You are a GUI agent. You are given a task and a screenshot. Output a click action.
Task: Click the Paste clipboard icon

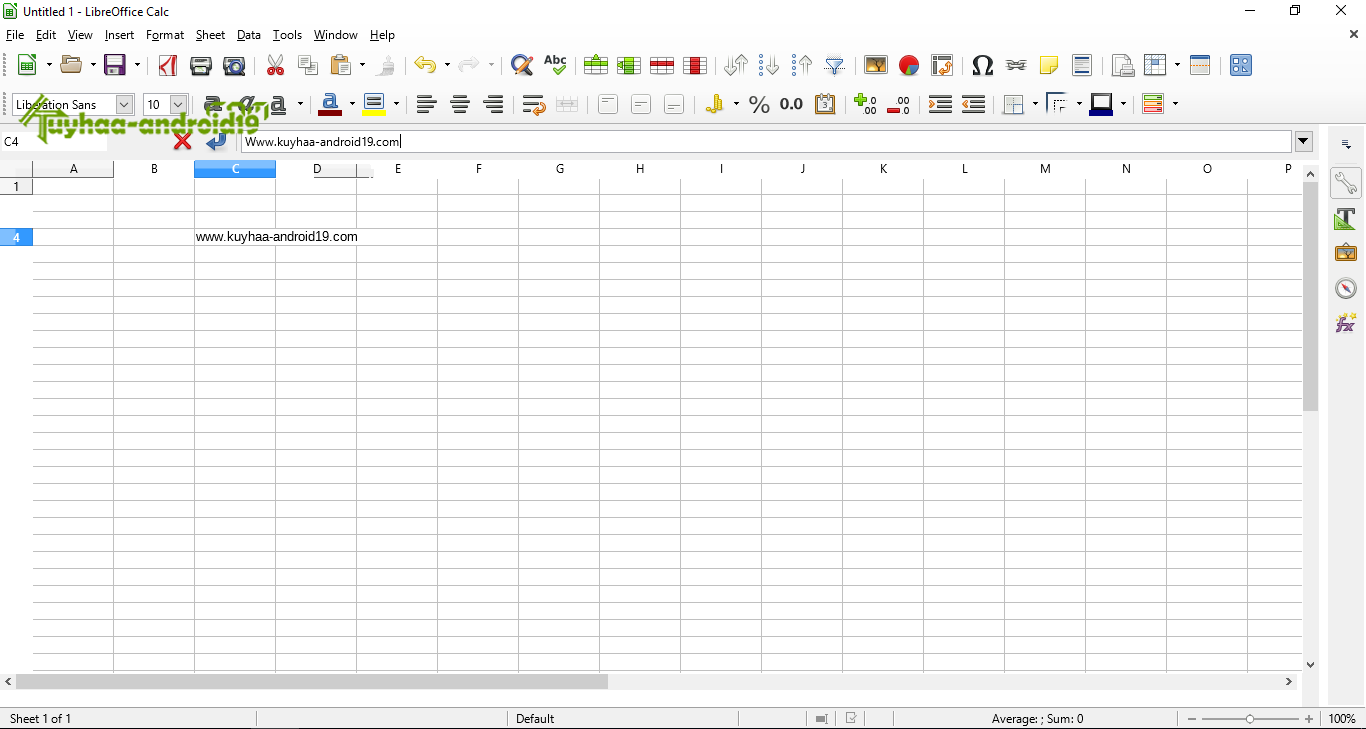(341, 65)
